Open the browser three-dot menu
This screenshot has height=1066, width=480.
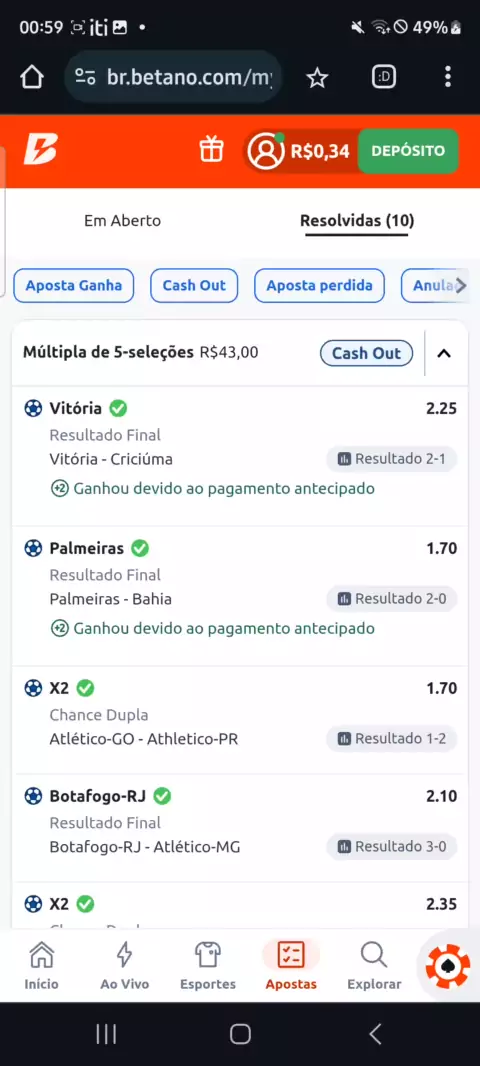click(447, 77)
